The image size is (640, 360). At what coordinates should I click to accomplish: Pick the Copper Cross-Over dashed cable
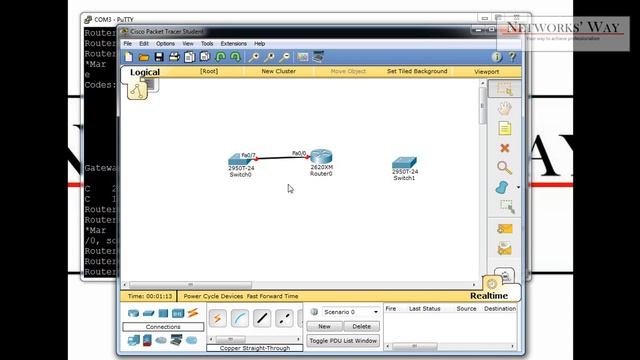tap(284, 318)
